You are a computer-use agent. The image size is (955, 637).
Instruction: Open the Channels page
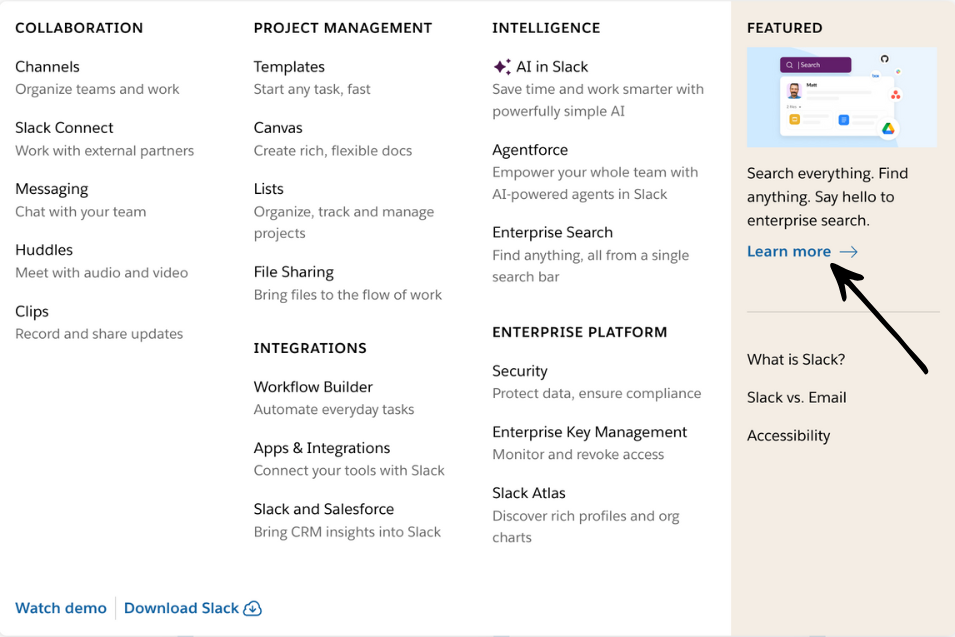pyautogui.click(x=47, y=66)
